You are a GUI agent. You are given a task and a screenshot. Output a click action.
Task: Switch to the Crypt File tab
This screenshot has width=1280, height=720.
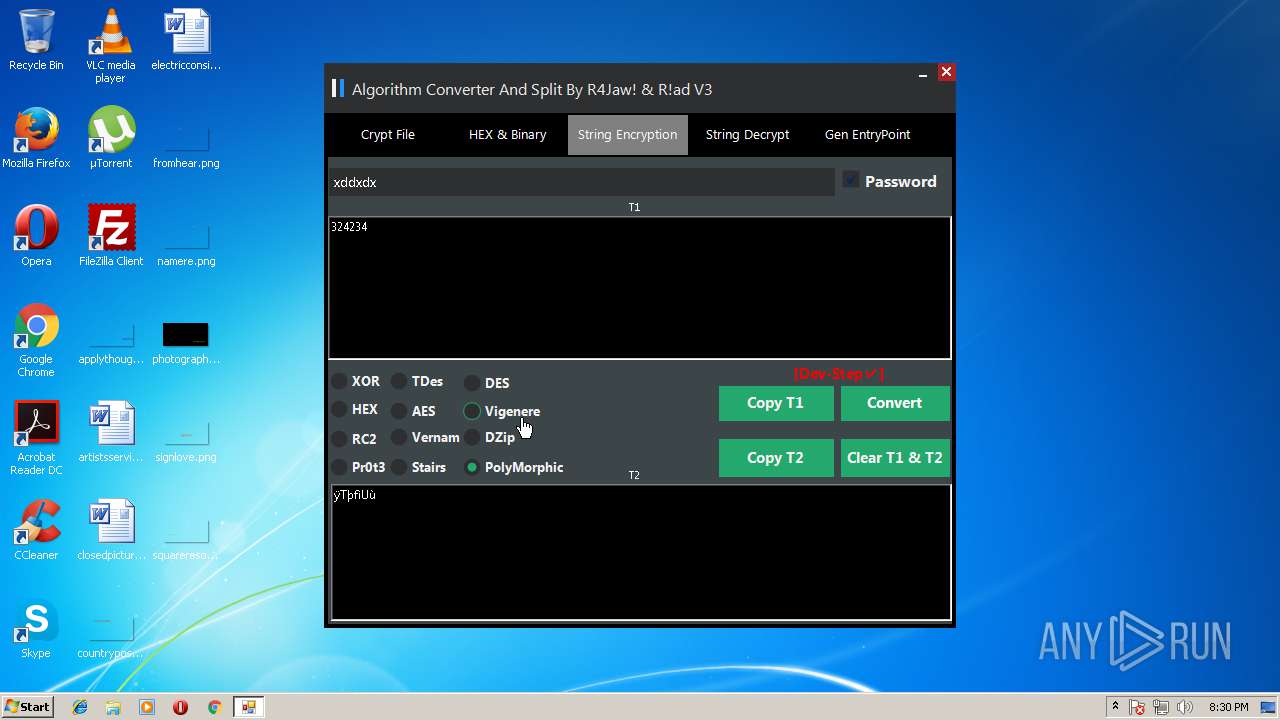388,134
